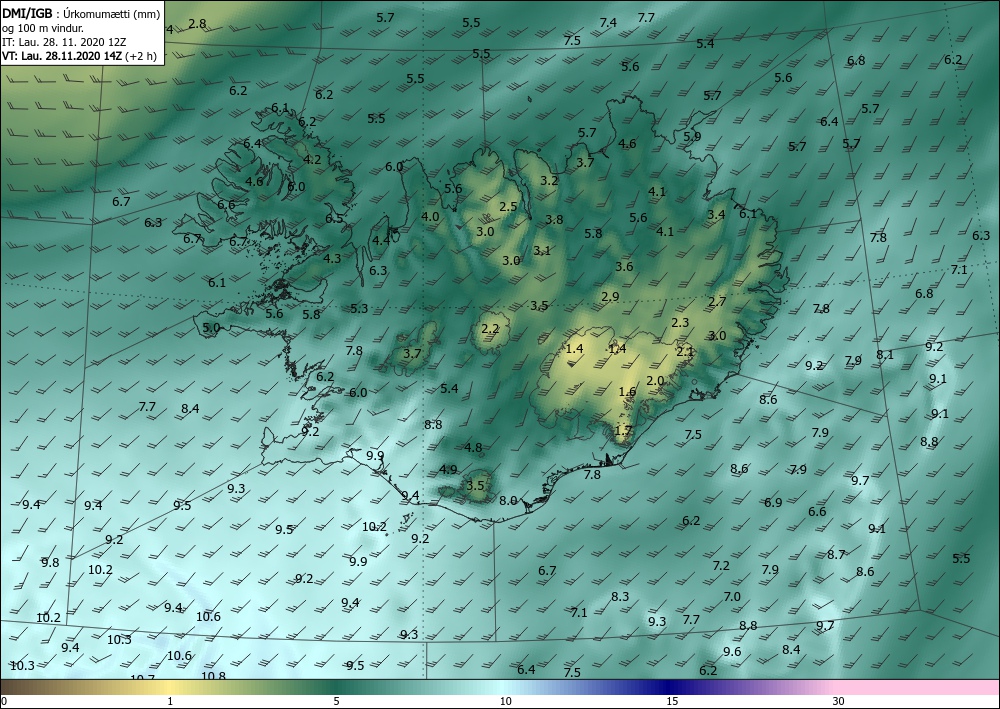This screenshot has height=709, width=1000.
Task: Click the 10.8 value on the map
Action: 213,676
